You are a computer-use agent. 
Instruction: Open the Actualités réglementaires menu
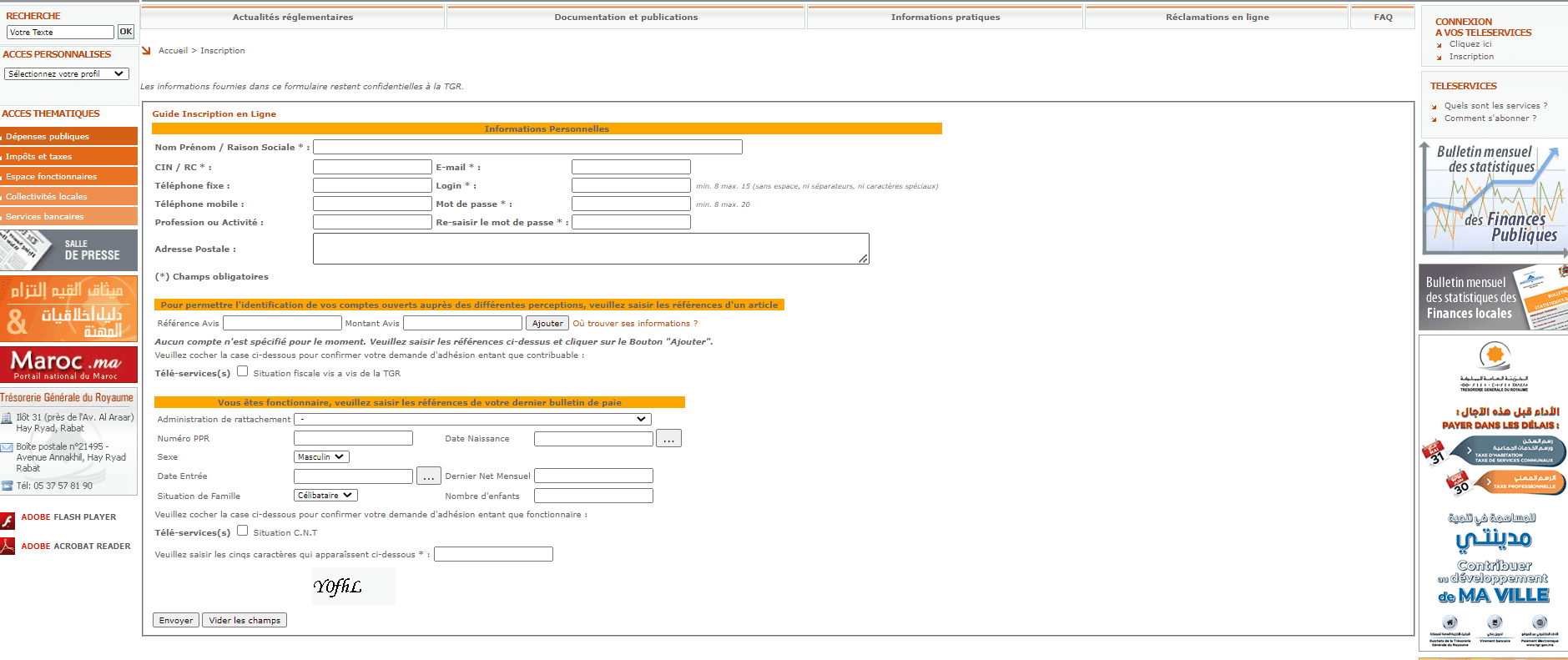(292, 18)
